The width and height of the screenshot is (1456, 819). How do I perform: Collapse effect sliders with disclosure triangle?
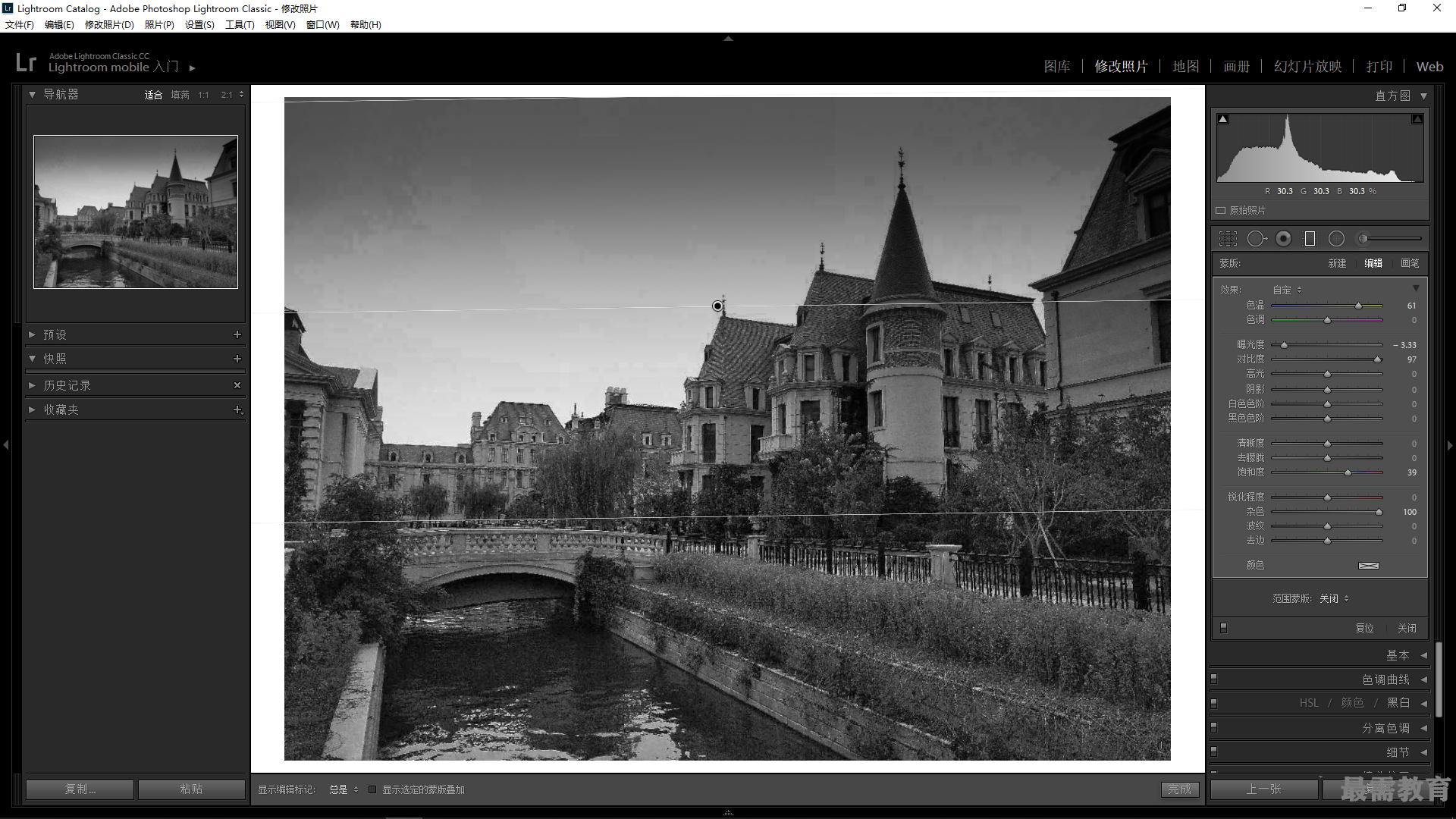[1416, 289]
